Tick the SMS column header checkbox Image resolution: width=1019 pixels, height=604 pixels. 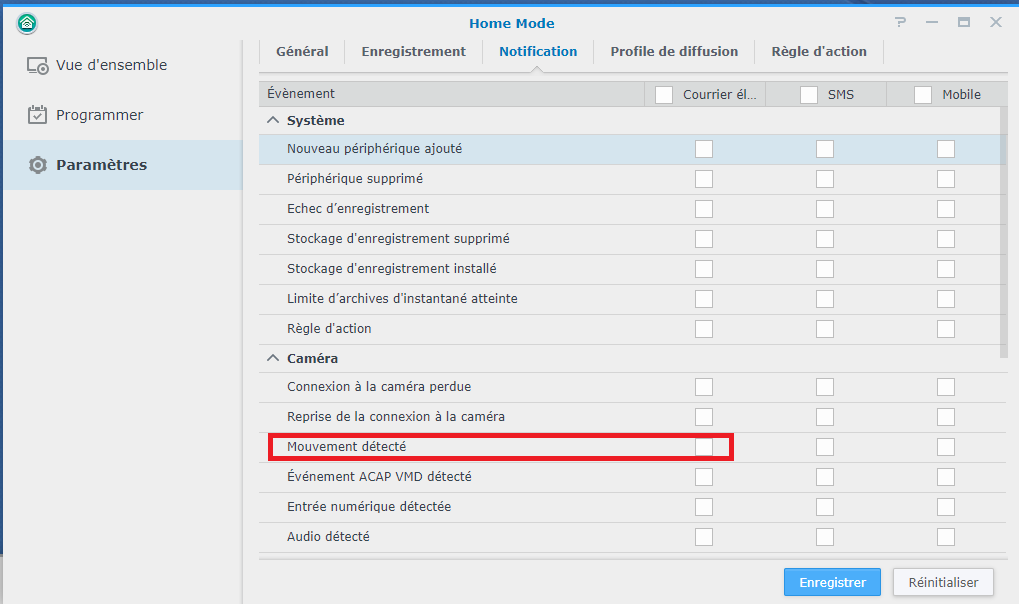tap(809, 95)
